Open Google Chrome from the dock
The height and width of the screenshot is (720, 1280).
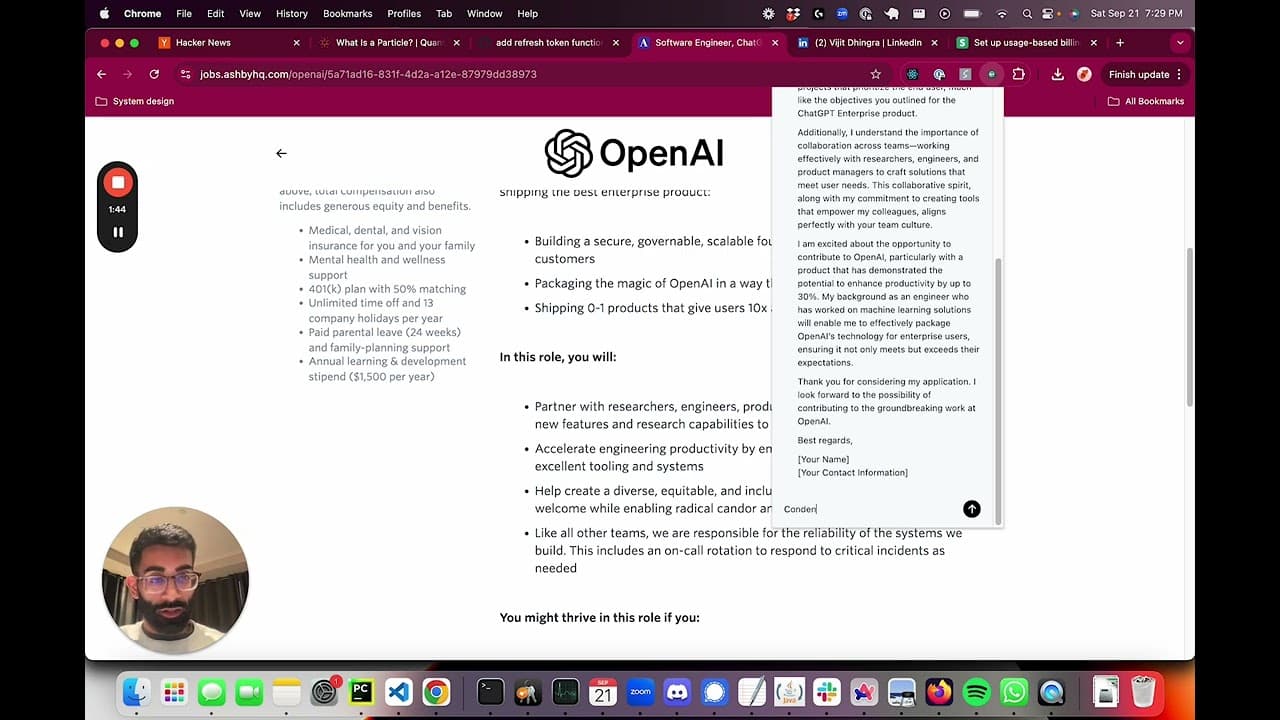(436, 692)
